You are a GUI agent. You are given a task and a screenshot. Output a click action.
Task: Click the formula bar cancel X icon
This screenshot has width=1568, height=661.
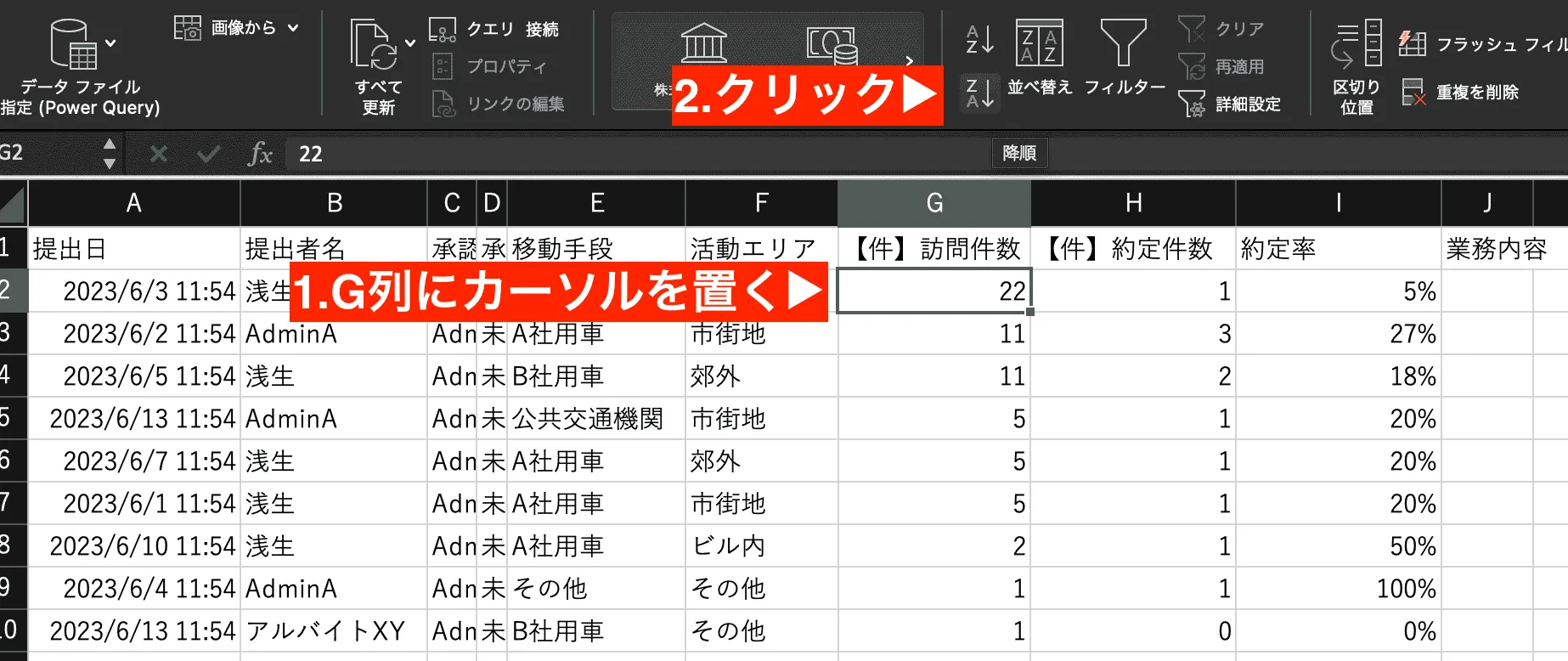158,154
